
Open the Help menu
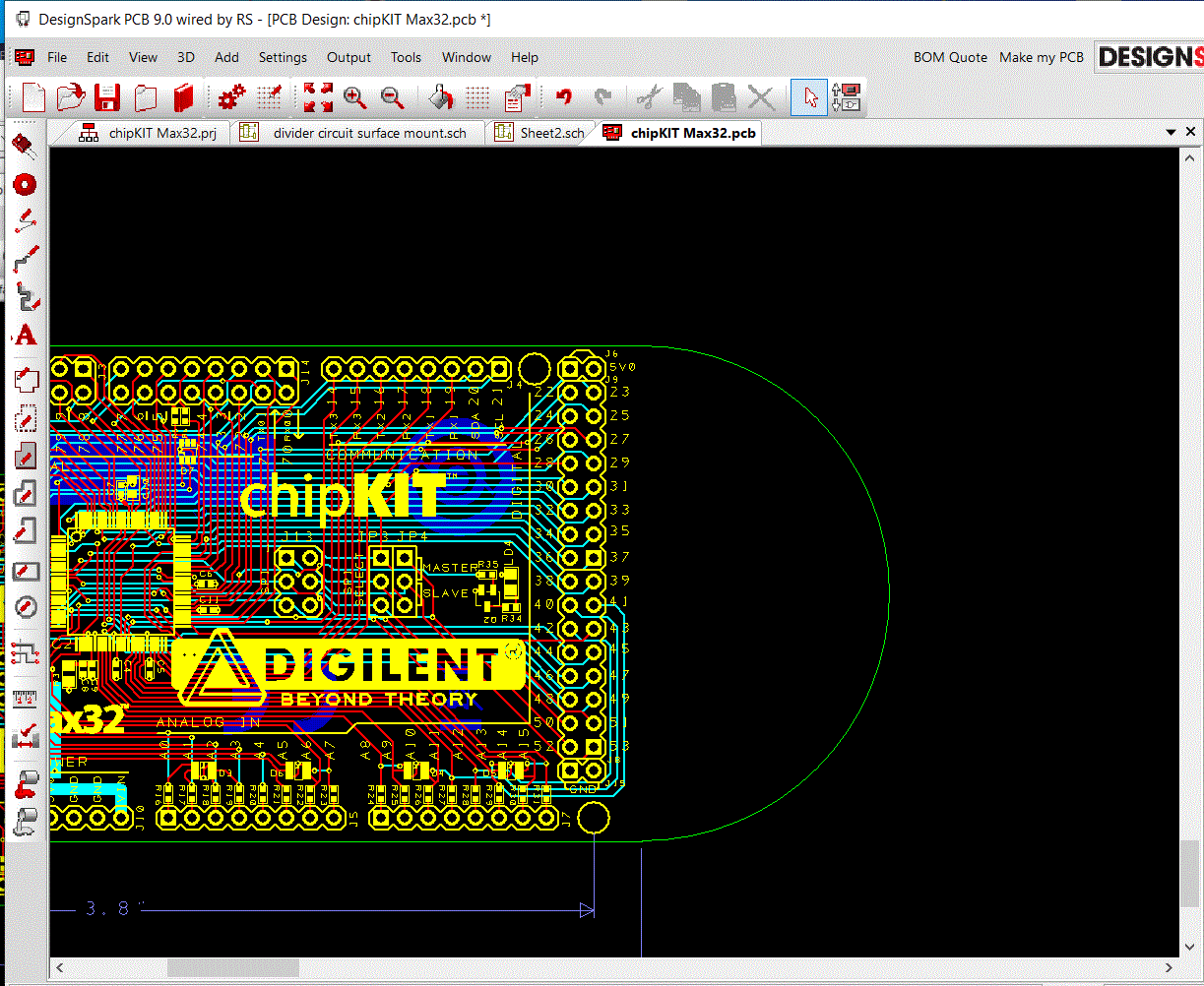(x=525, y=57)
